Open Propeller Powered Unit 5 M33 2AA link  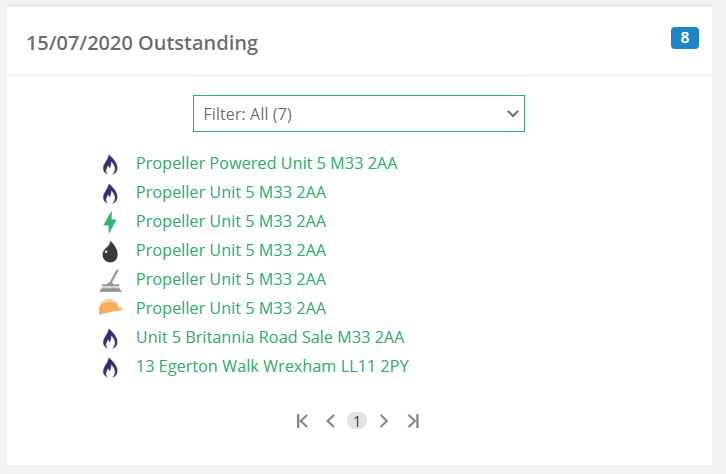(266, 163)
